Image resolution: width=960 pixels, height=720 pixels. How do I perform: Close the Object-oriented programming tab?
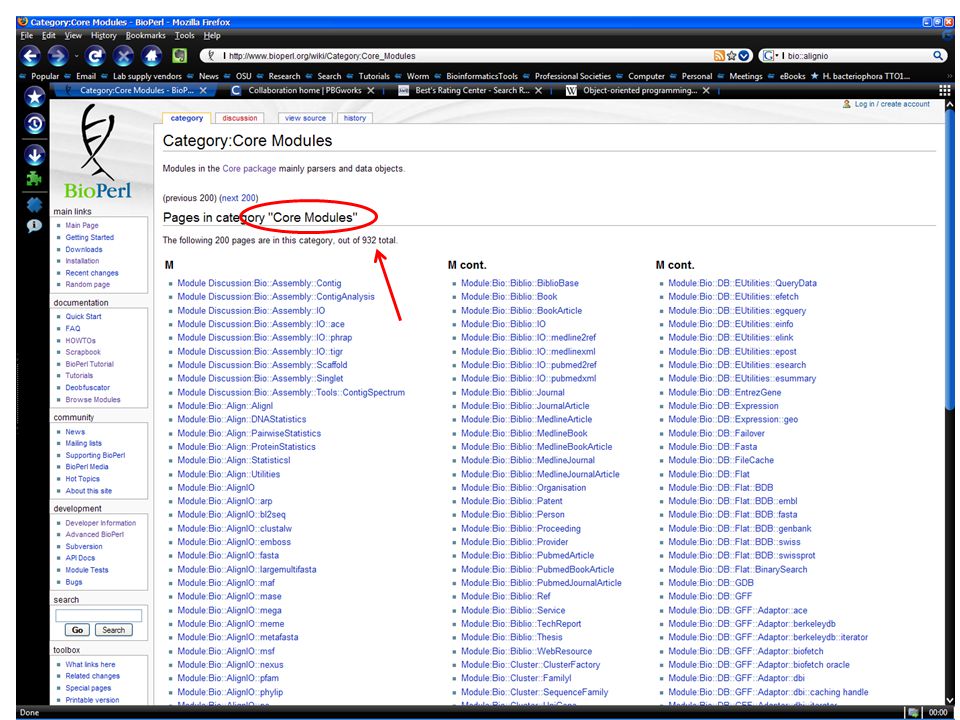(706, 91)
